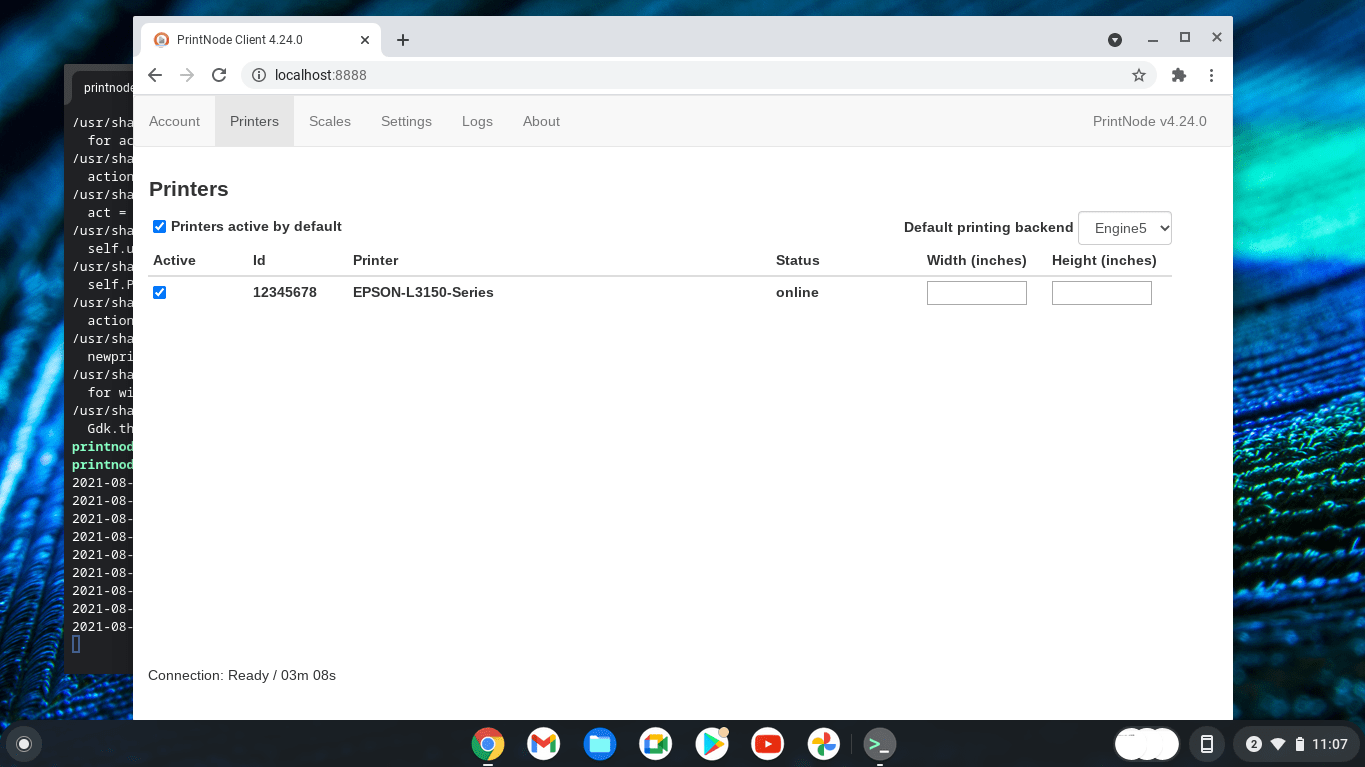Toggle Printers active by default checkbox
The height and width of the screenshot is (767, 1365).
pyautogui.click(x=159, y=227)
